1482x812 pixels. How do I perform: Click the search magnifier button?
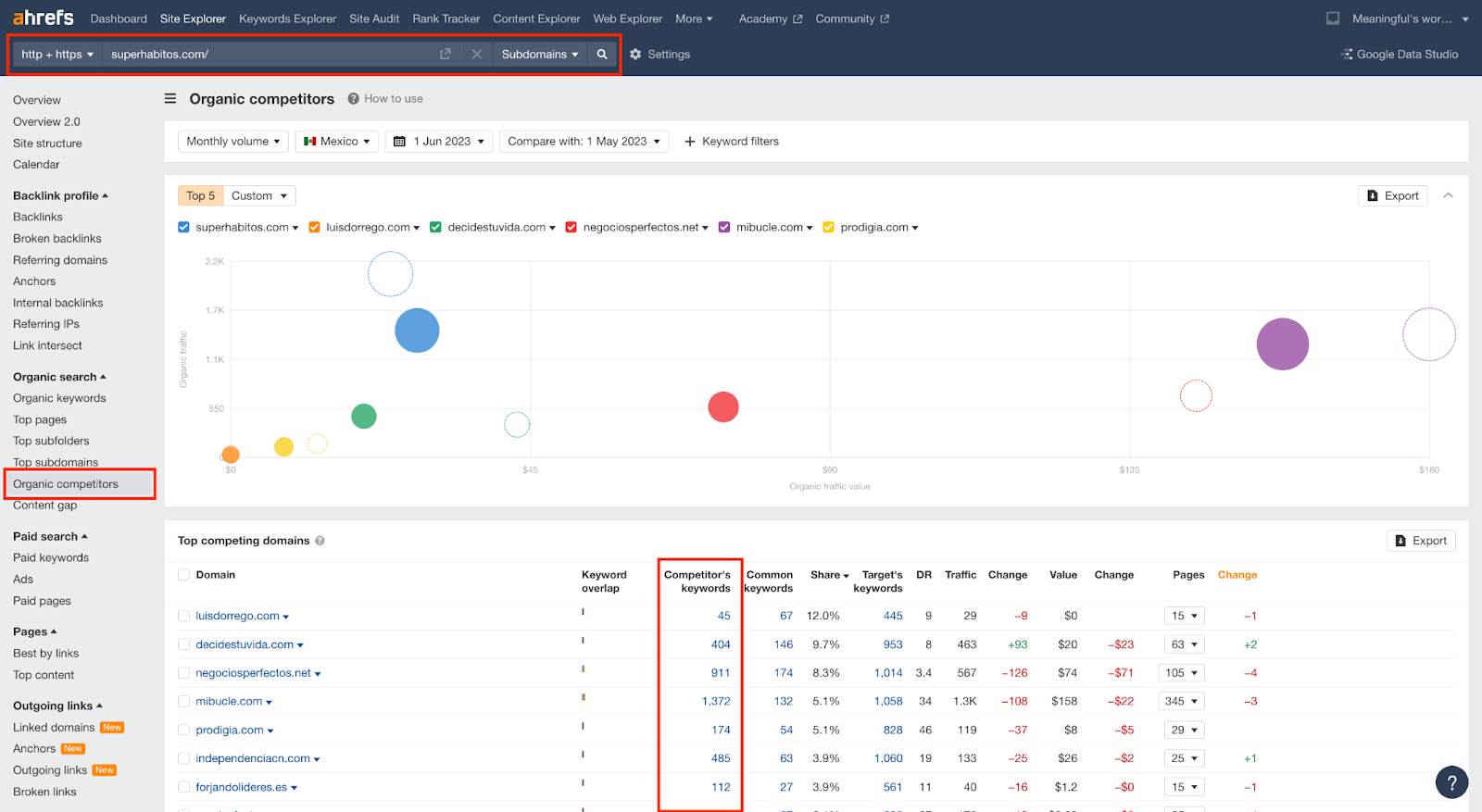point(602,55)
